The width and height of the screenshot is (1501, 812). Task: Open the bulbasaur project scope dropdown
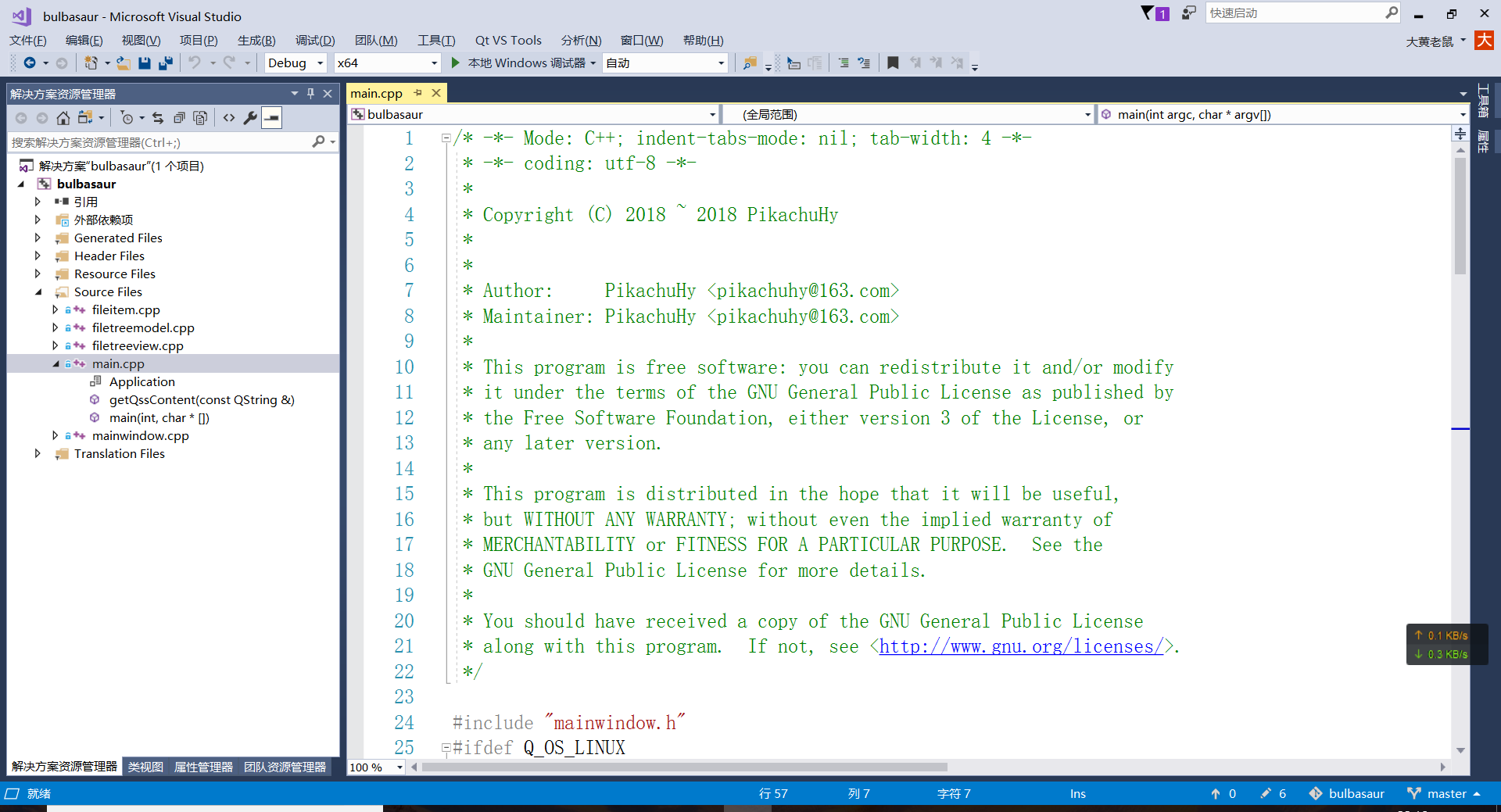tap(533, 114)
